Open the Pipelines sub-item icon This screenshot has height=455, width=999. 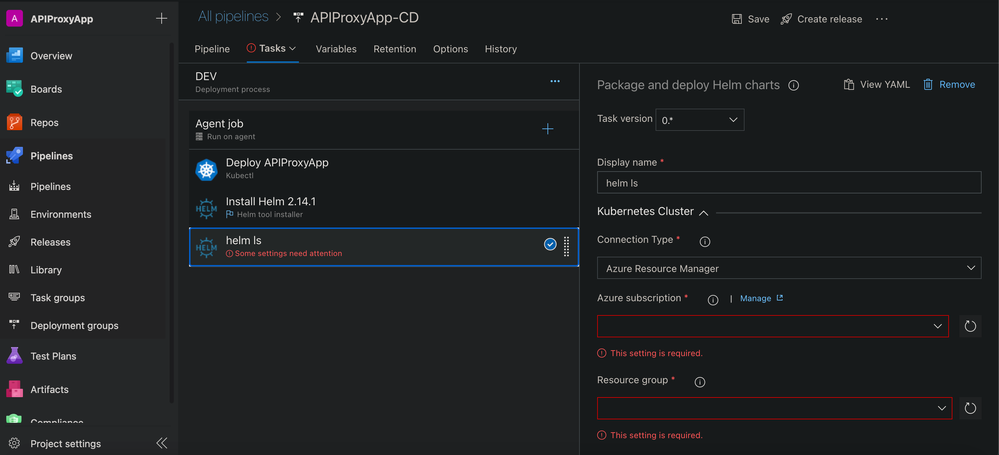15,187
